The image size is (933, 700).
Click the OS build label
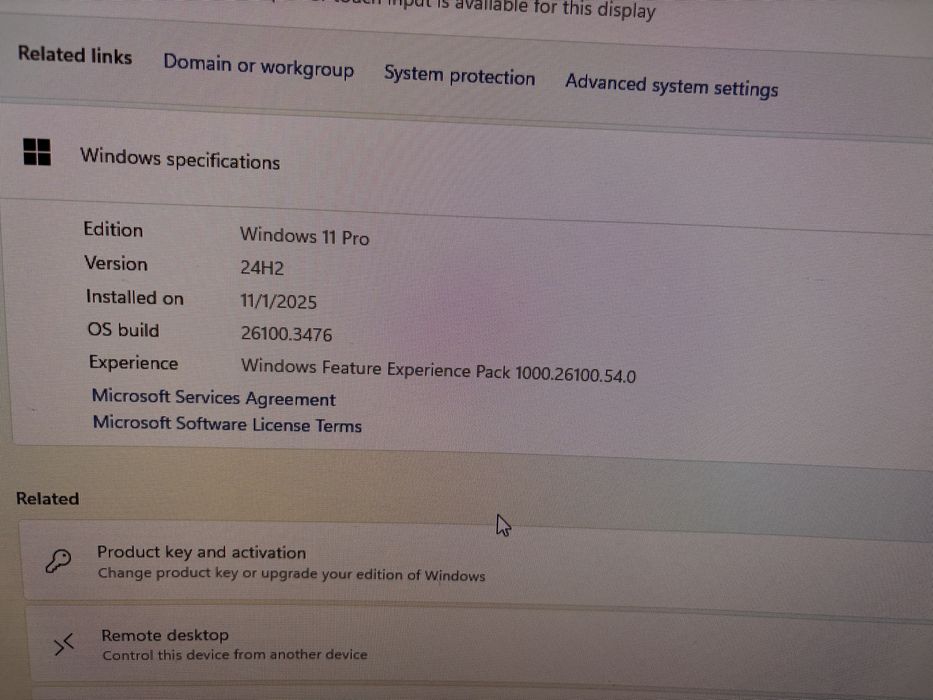(123, 330)
